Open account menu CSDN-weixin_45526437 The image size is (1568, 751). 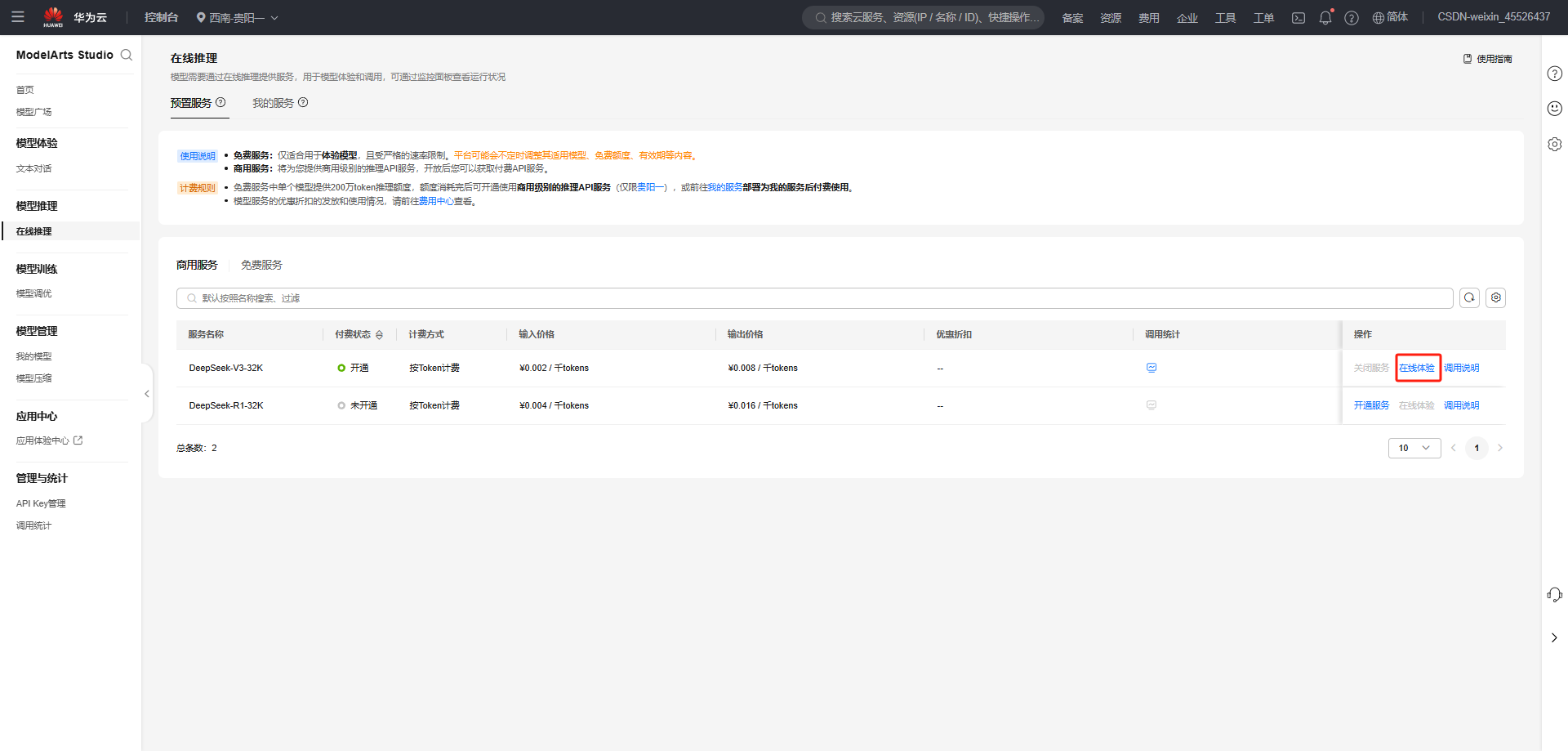click(1494, 17)
